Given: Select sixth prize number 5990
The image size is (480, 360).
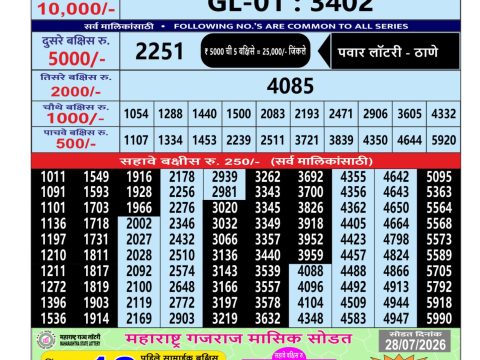Looking at the screenshot, I should [439, 318].
